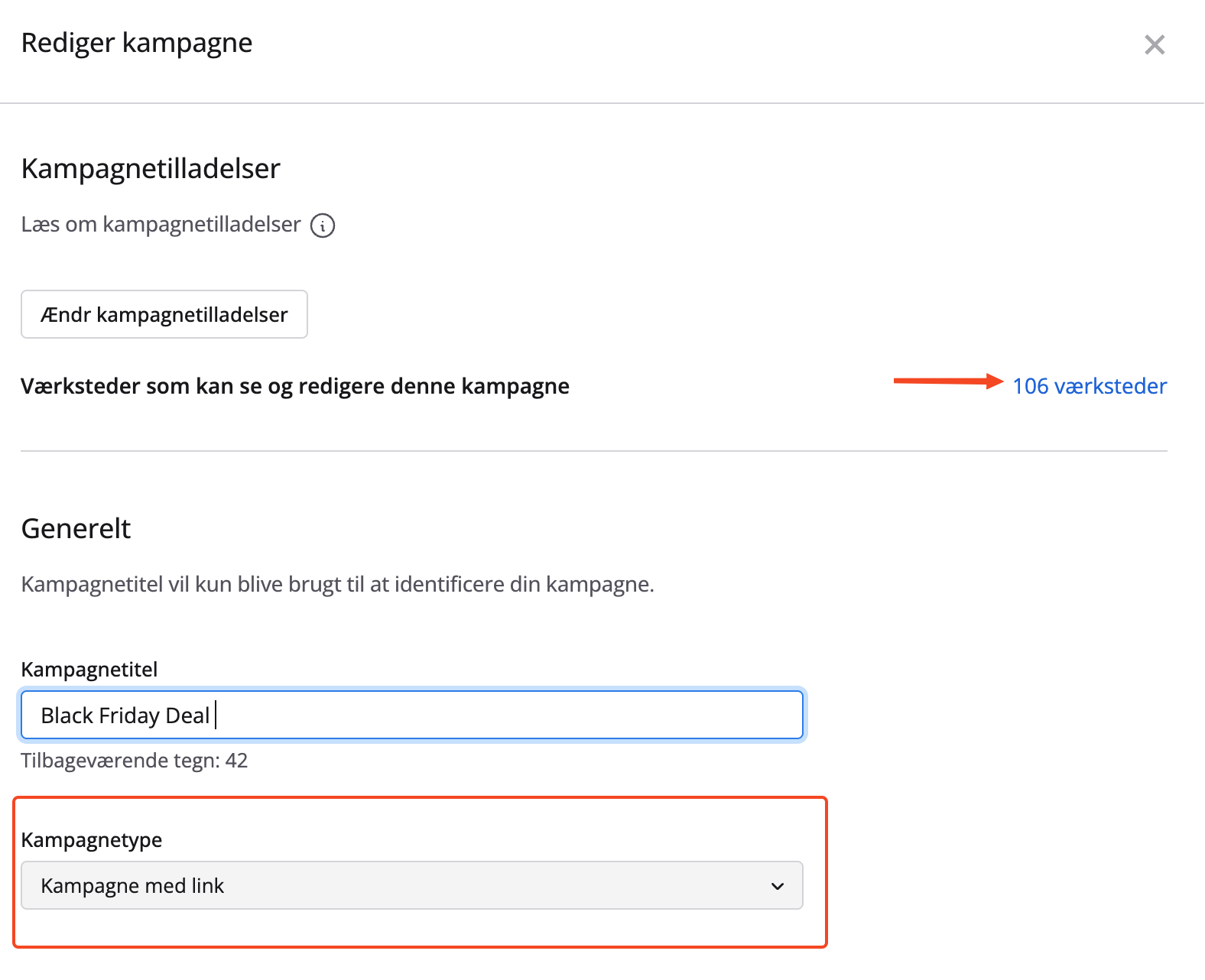The width and height of the screenshot is (1205, 980).
Task: Click the Kampagnetype field label
Action: coord(92,840)
